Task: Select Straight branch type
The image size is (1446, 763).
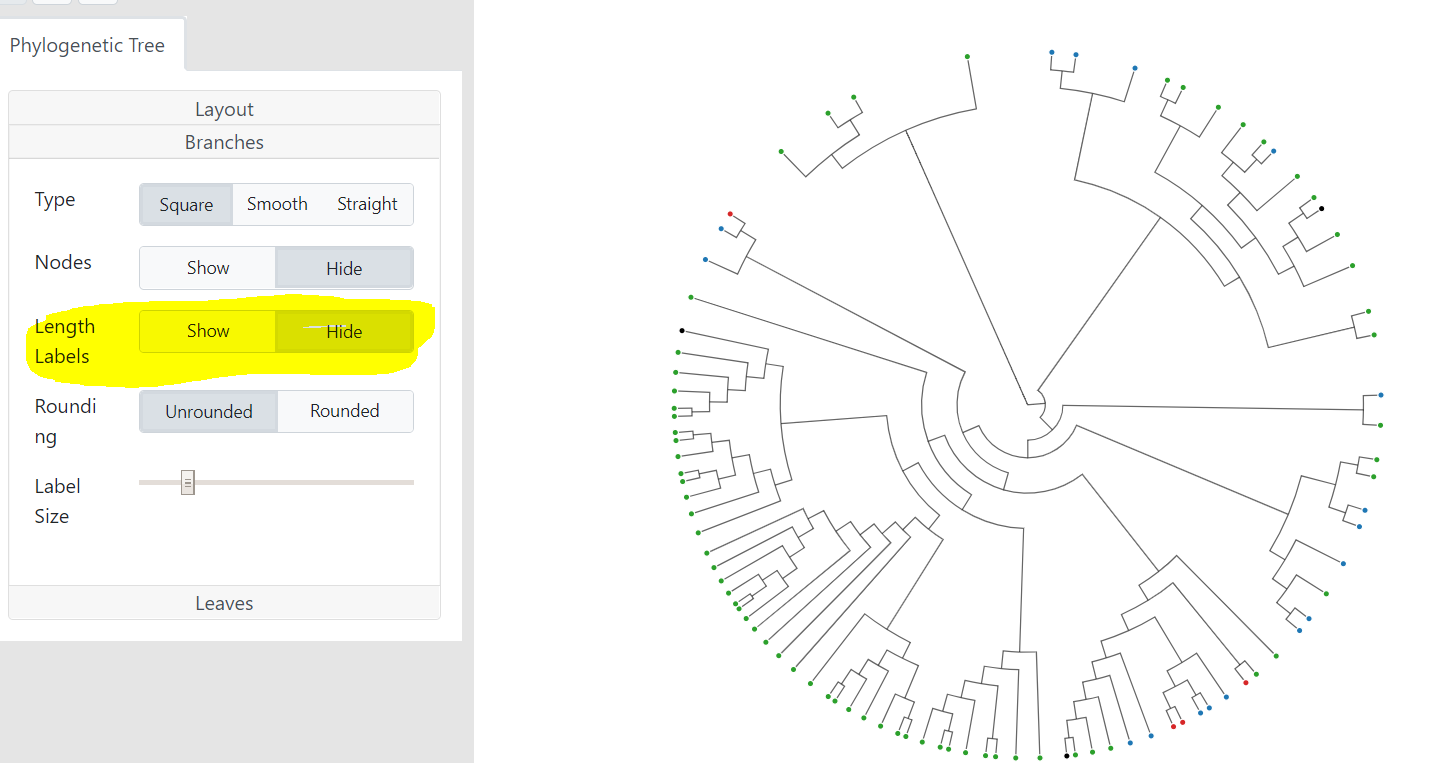Action: click(367, 204)
